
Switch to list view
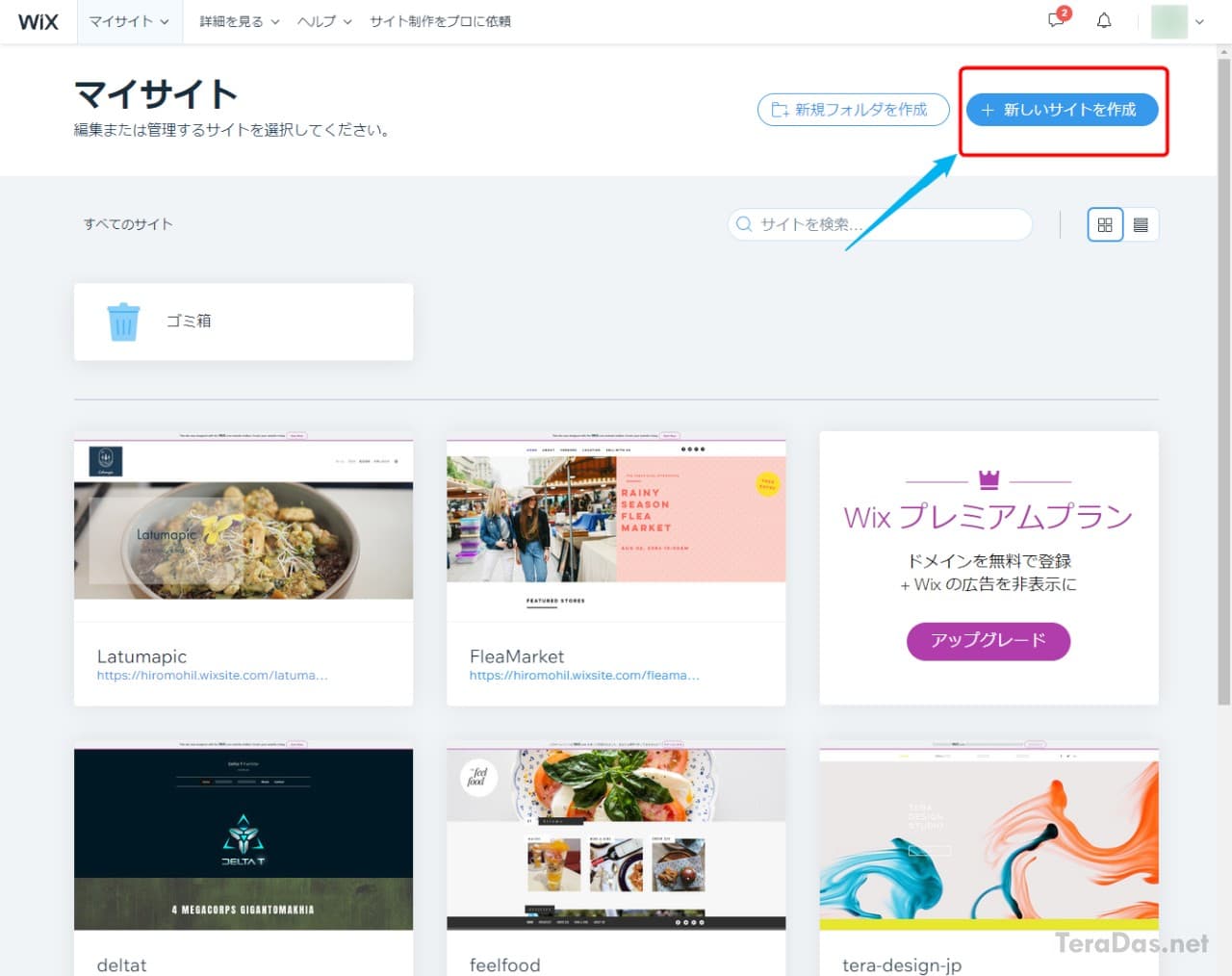coord(1141,224)
